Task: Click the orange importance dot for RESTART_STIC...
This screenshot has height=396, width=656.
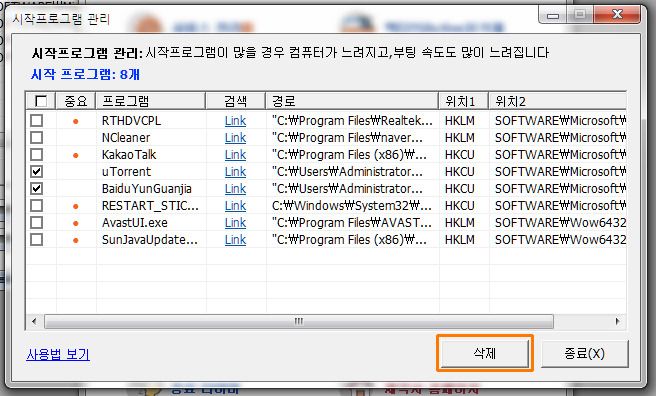Action: click(76, 207)
